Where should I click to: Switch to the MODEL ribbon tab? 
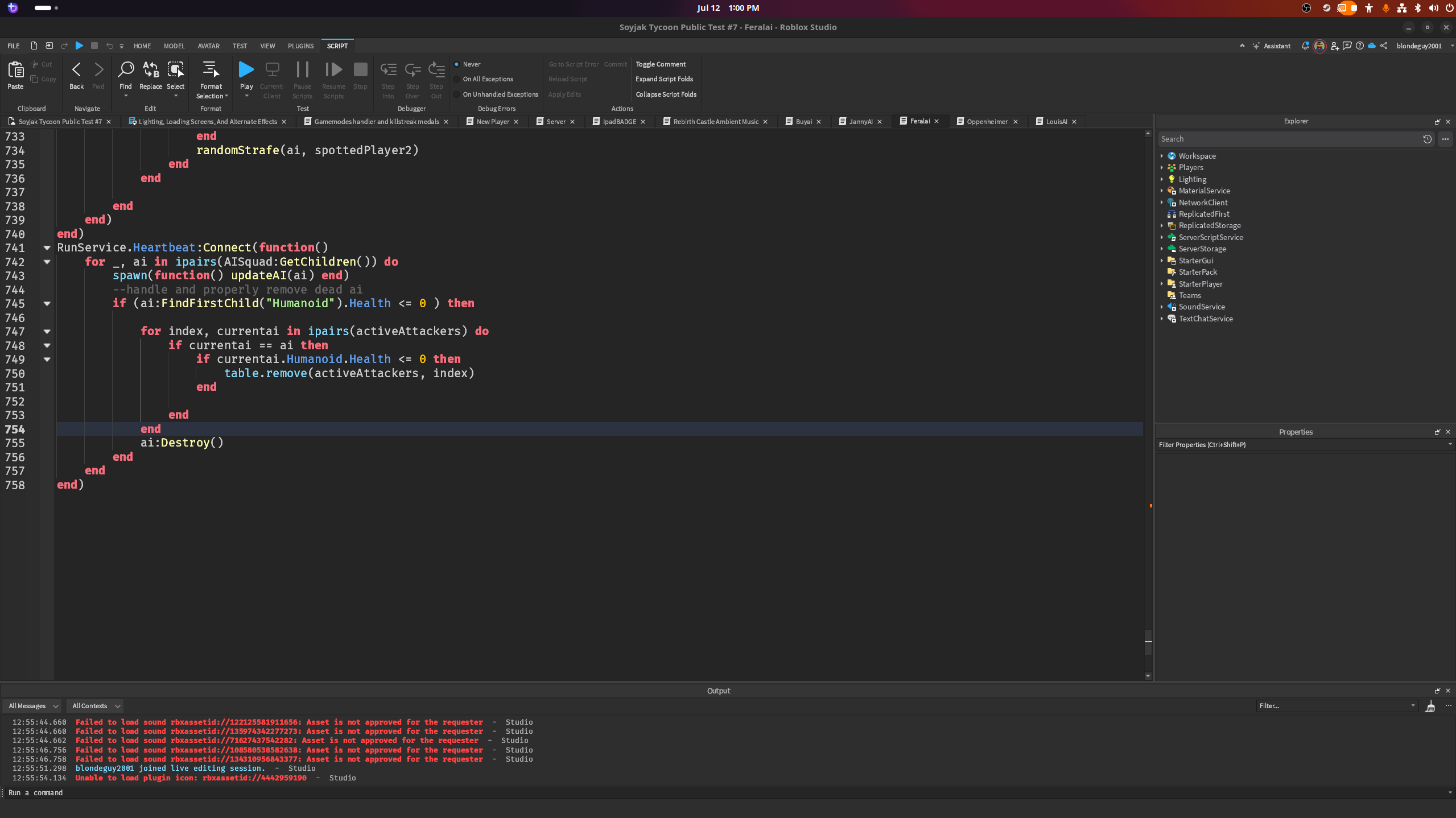tap(174, 46)
